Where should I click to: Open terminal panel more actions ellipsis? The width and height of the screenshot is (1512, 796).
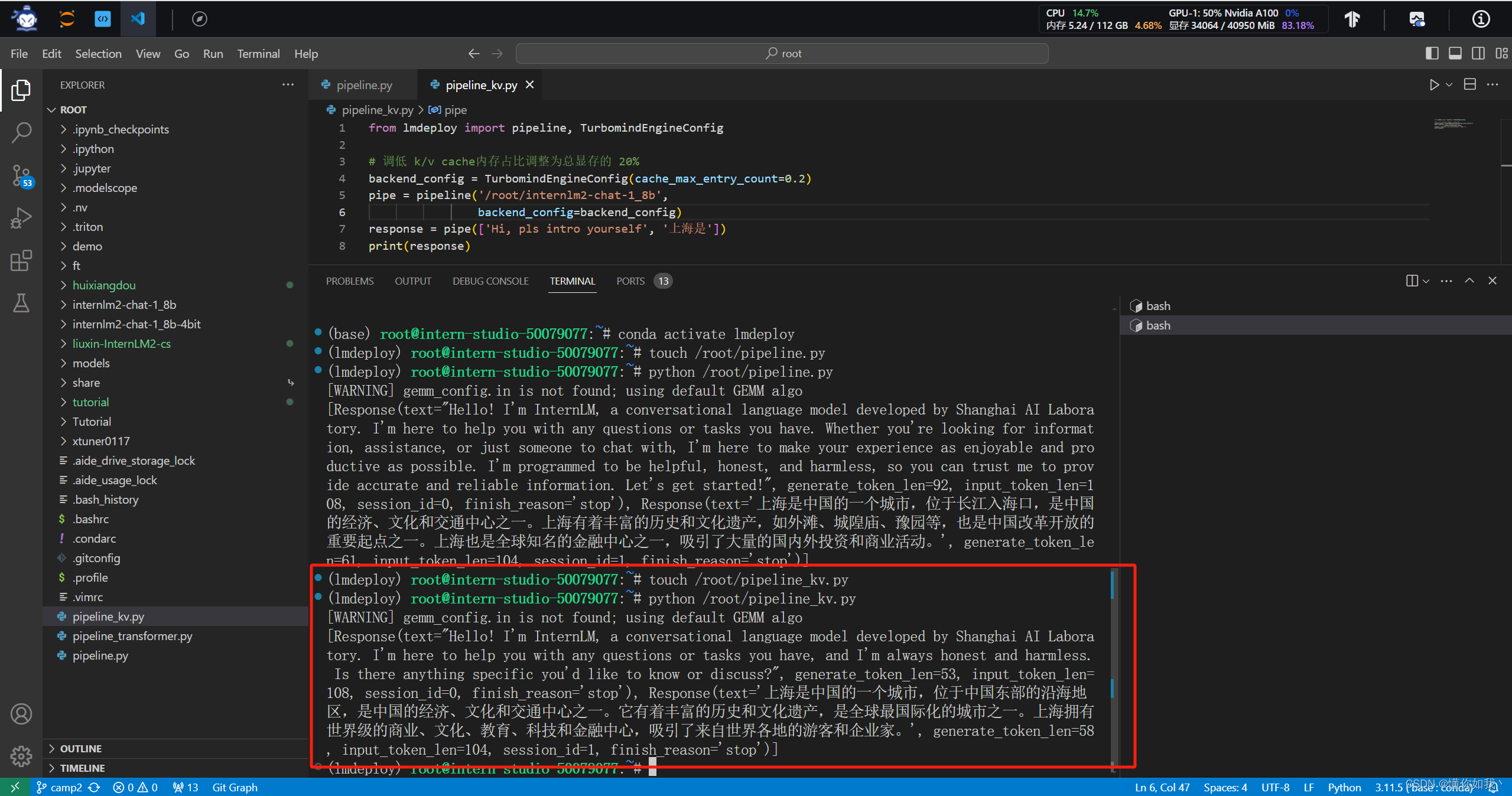click(1446, 281)
